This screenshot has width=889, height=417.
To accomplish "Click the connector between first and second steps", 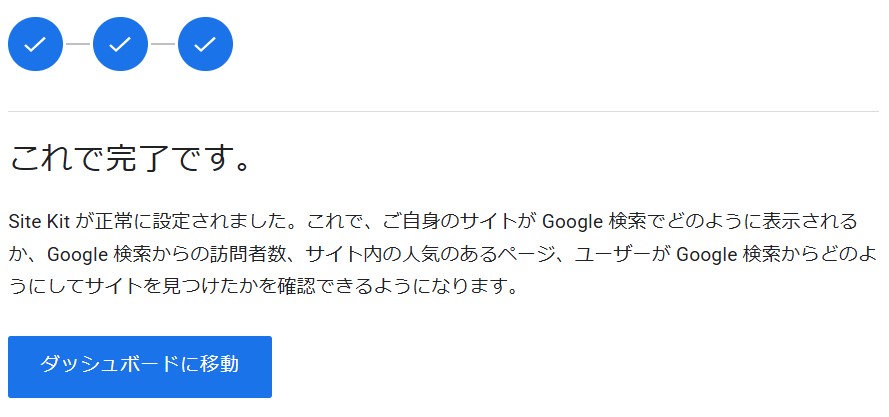I will coord(78,44).
